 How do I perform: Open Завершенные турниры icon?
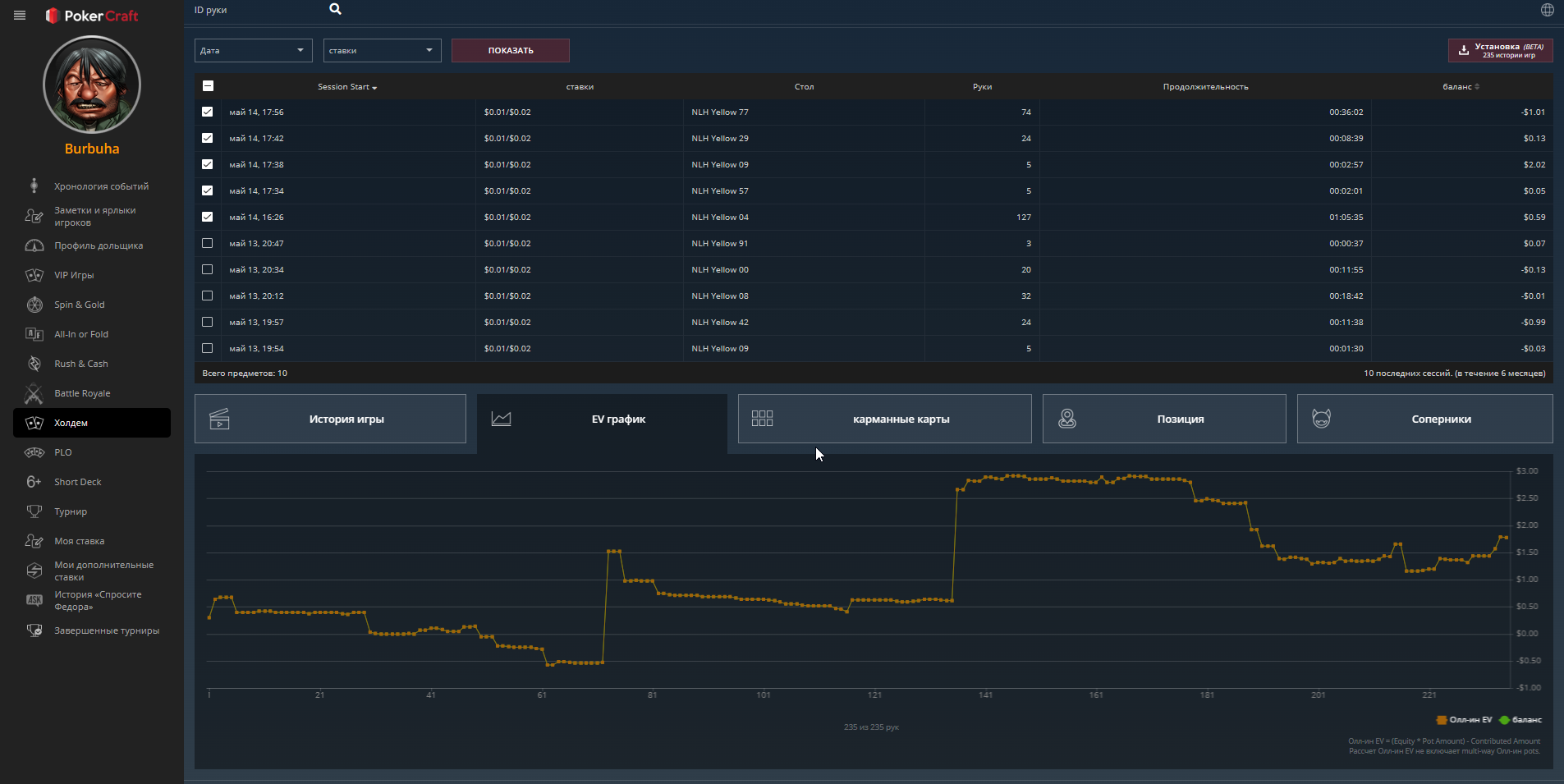[34, 630]
